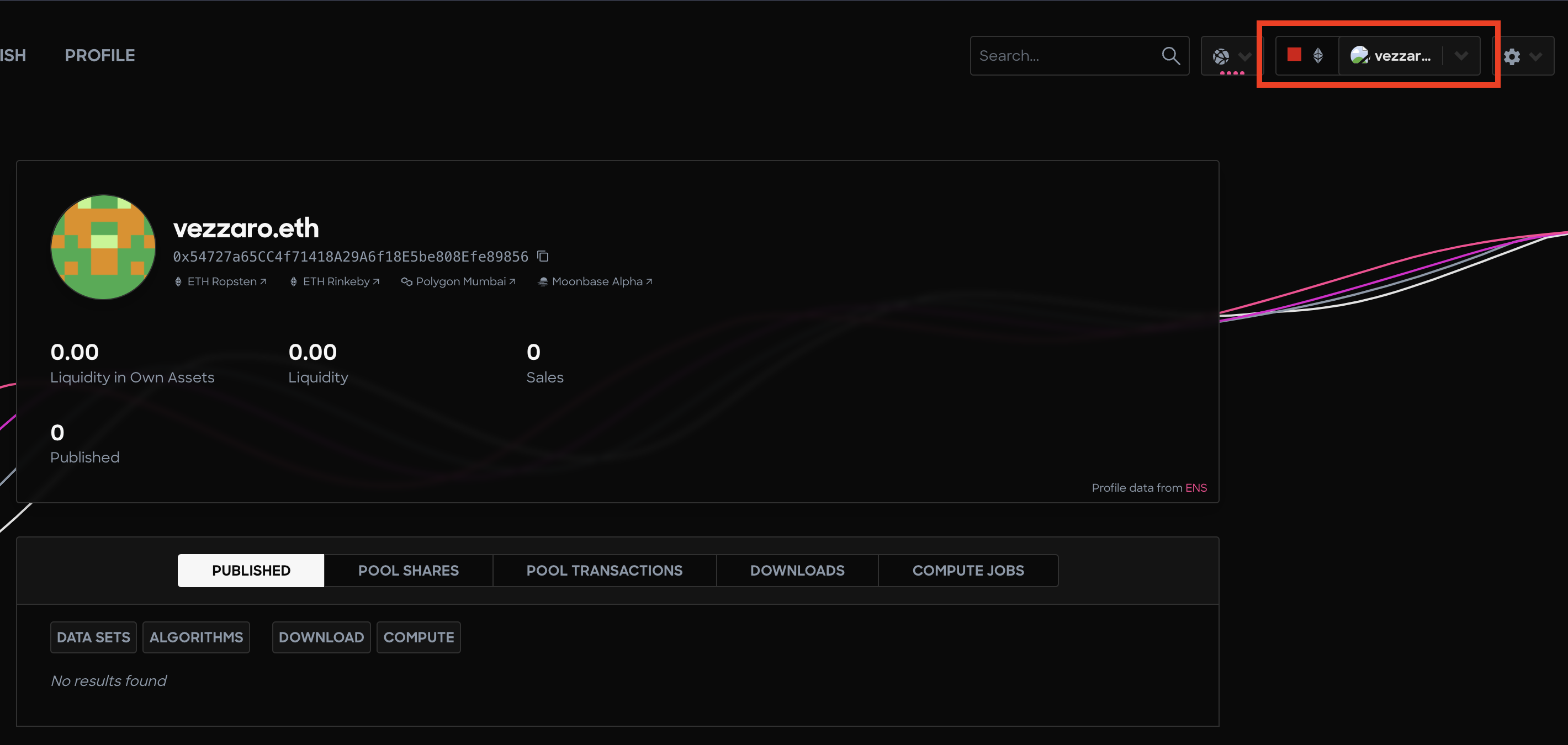This screenshot has height=745, width=1568.
Task: Switch to the POOL SHARES tab
Action: [408, 570]
